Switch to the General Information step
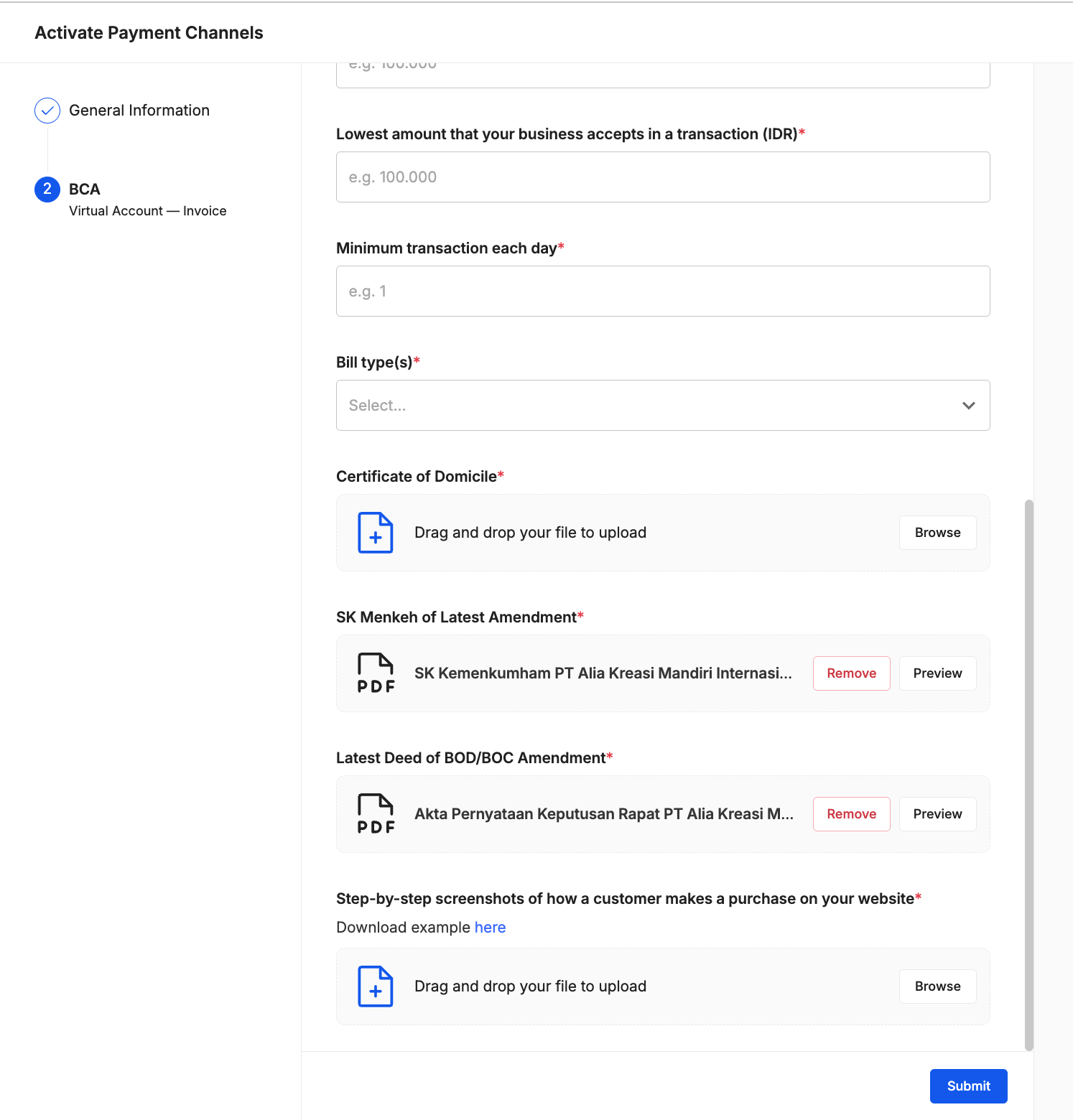The width and height of the screenshot is (1073, 1120). 139,110
